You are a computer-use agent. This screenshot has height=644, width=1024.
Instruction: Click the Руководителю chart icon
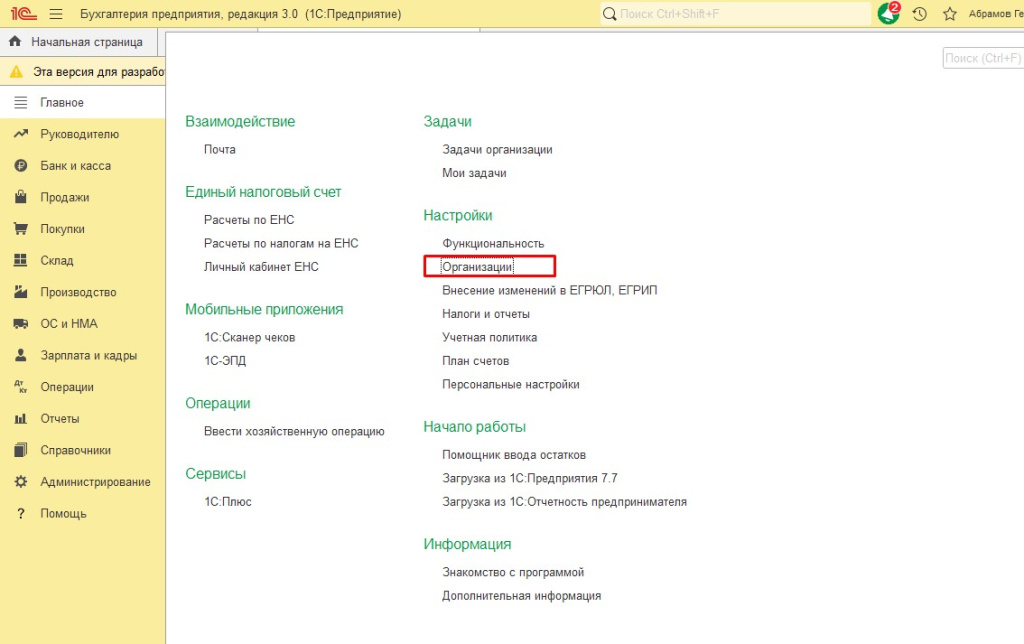pos(21,134)
